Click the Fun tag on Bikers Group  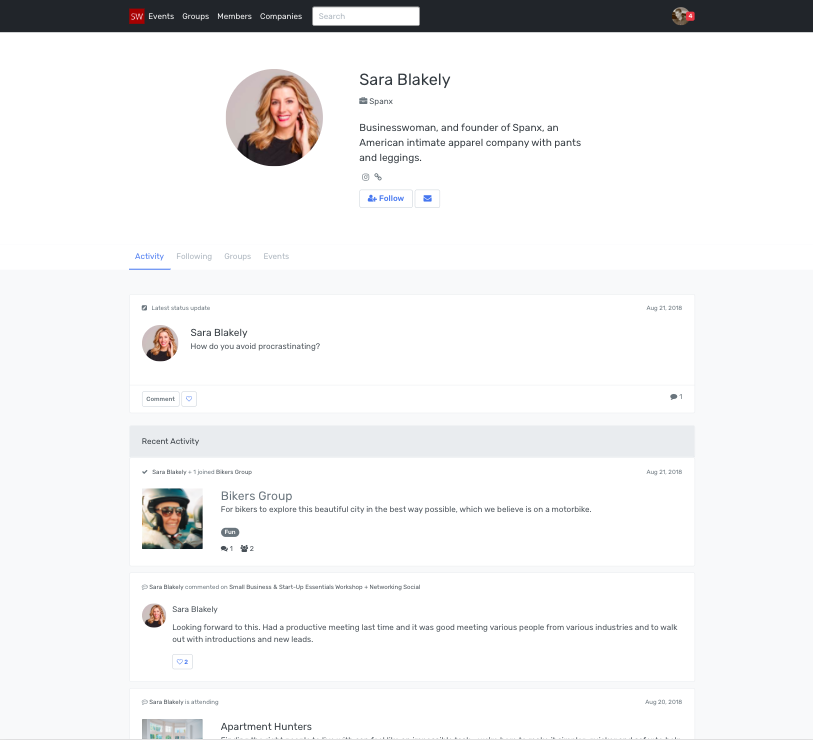230,532
